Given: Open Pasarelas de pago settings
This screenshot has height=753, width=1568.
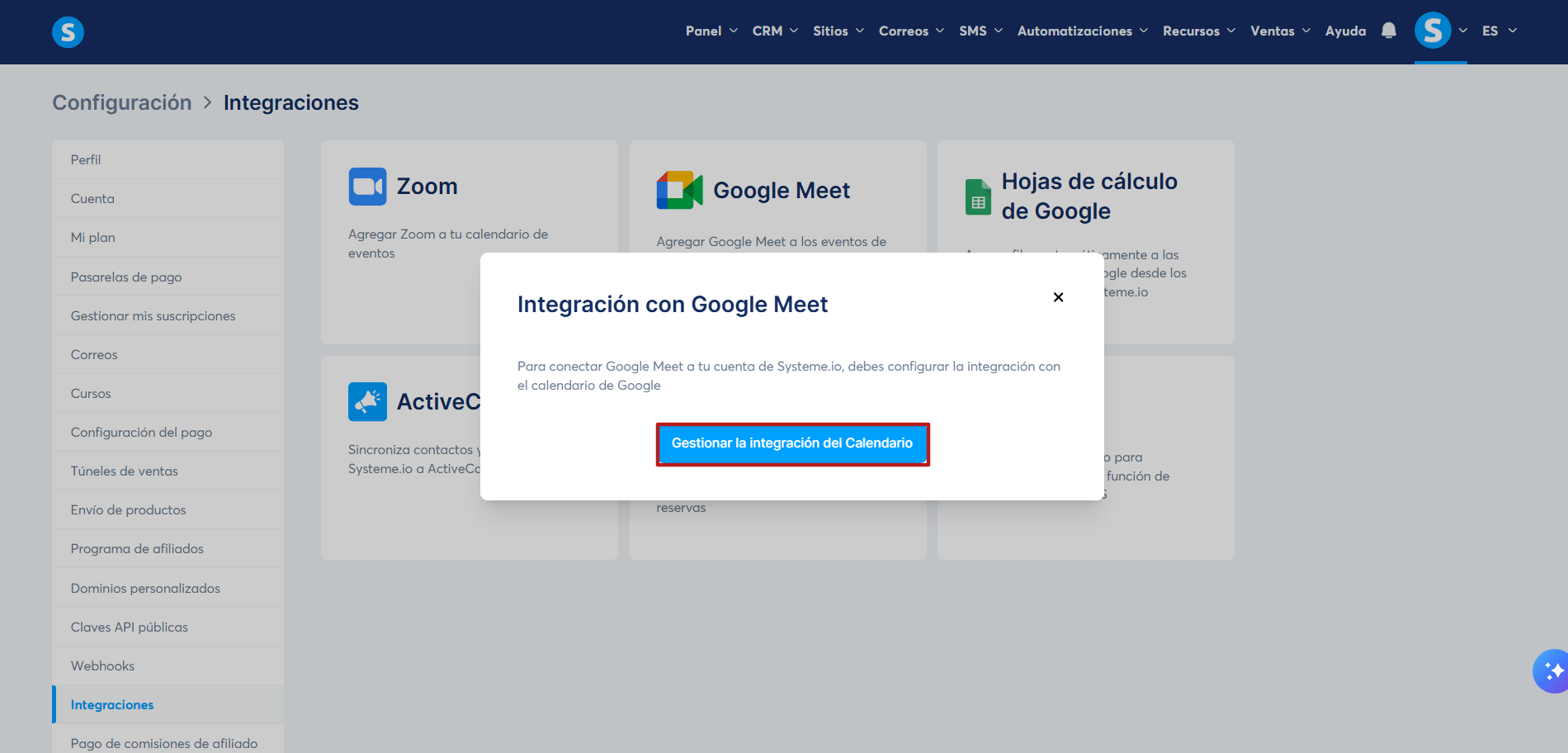Looking at the screenshot, I should click(168, 277).
